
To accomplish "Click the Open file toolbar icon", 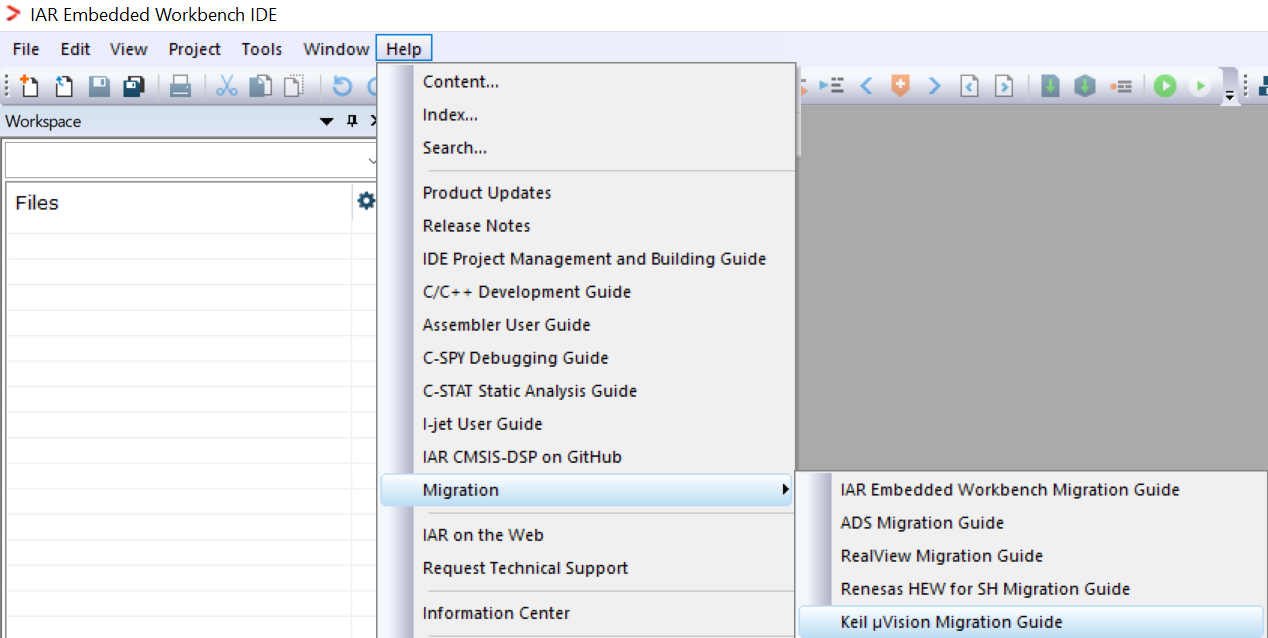I will (64, 87).
